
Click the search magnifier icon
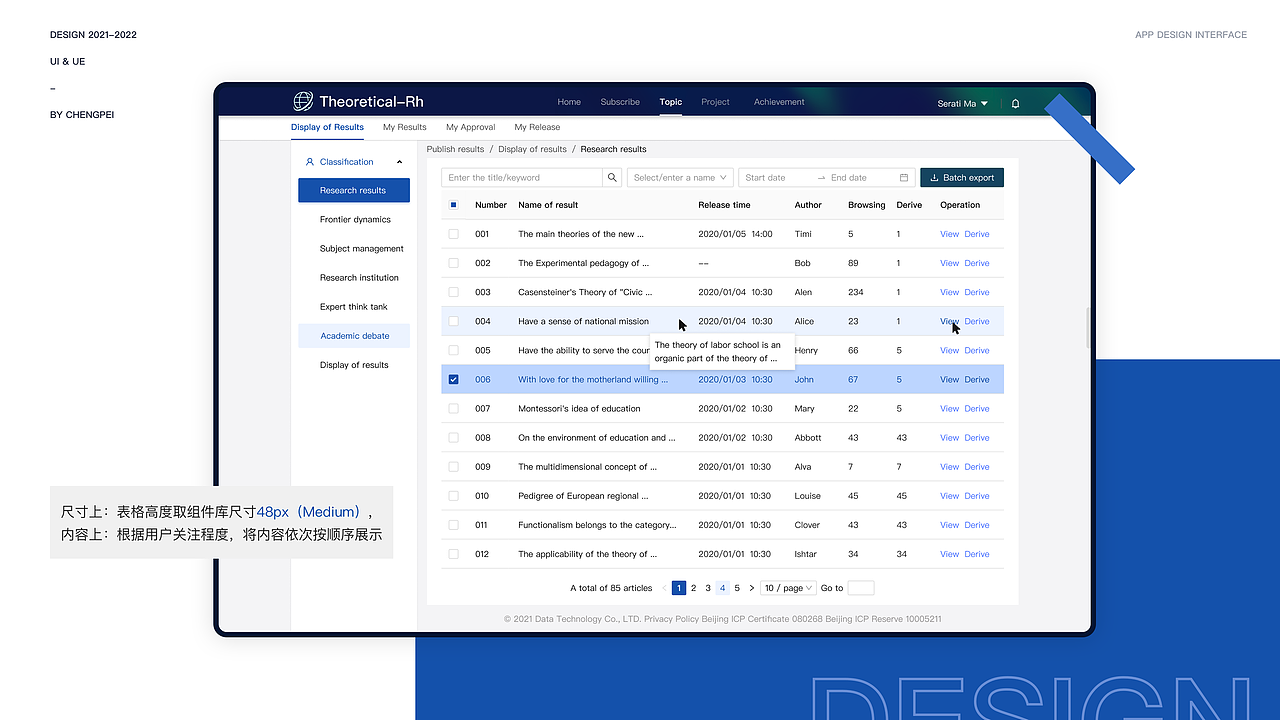point(612,177)
